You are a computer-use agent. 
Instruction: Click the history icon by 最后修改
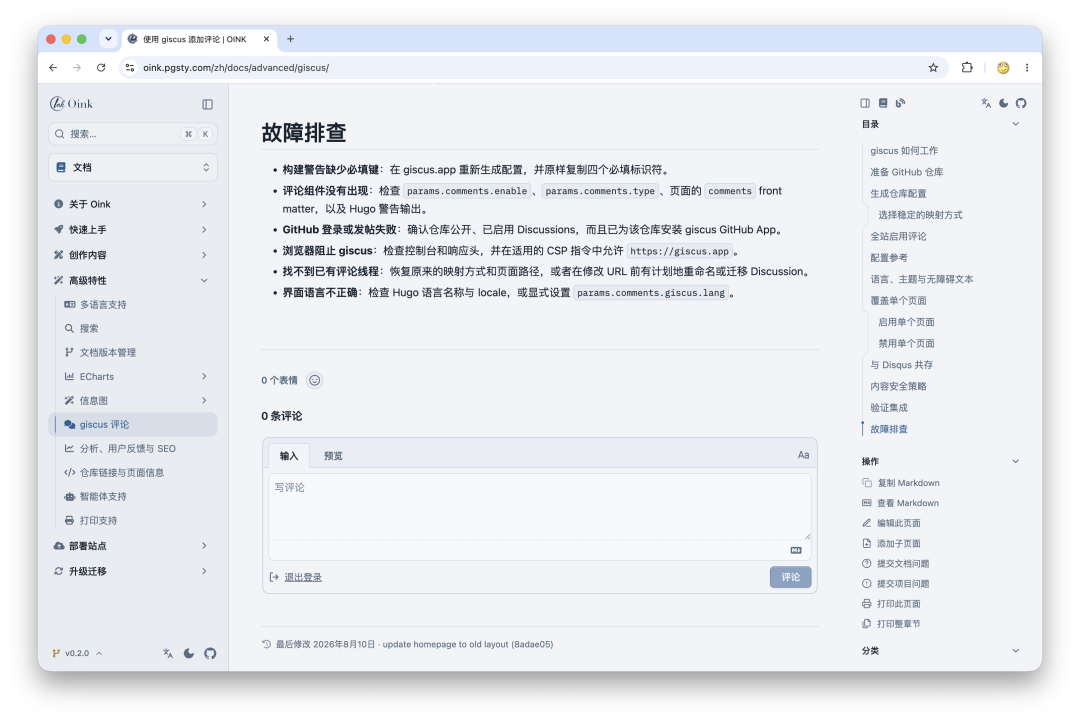click(x=267, y=645)
